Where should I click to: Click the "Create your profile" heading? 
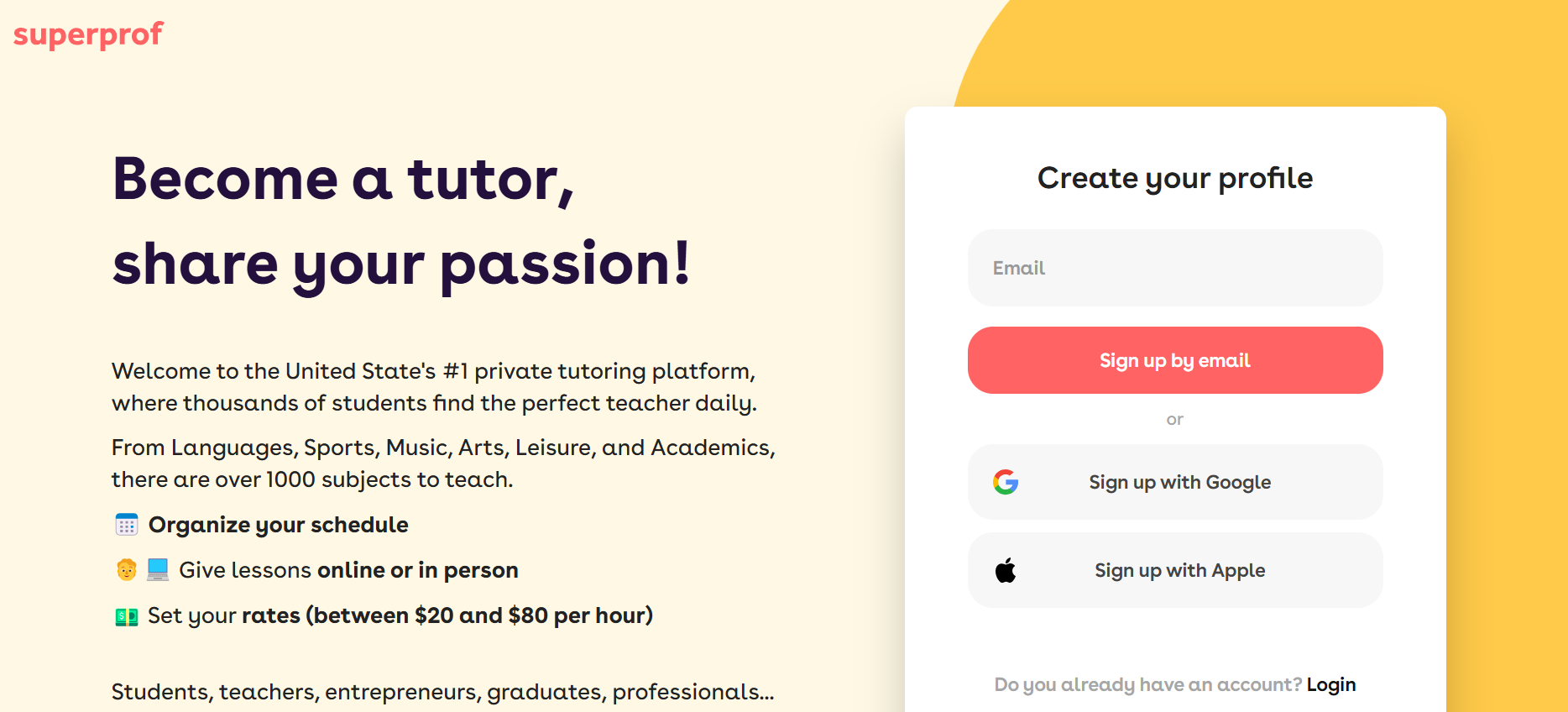(1175, 178)
